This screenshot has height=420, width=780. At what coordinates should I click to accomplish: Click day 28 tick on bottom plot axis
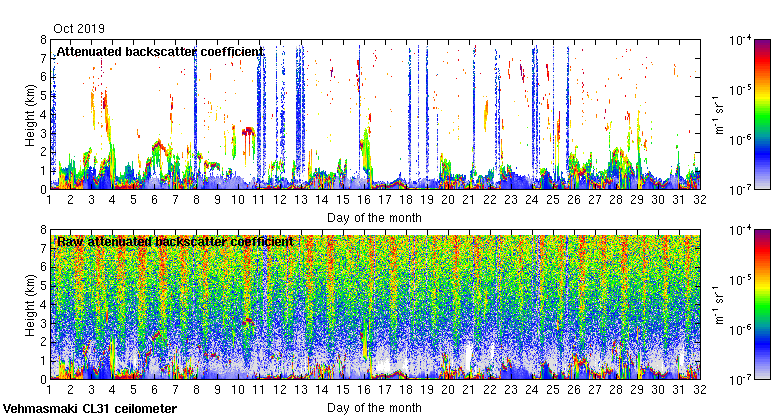(616, 390)
